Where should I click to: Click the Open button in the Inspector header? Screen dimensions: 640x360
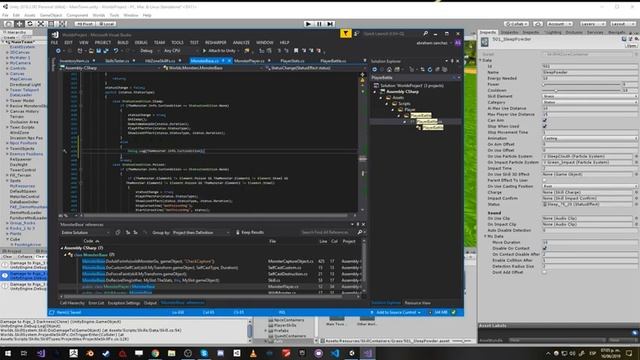631,46
